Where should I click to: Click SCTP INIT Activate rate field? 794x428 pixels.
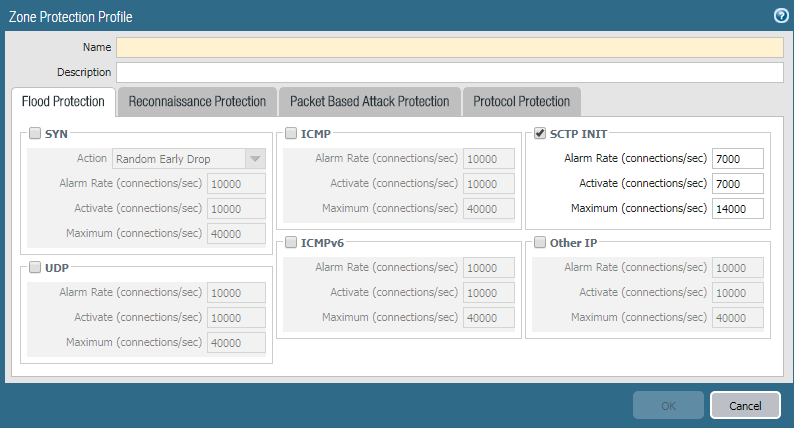(738, 184)
